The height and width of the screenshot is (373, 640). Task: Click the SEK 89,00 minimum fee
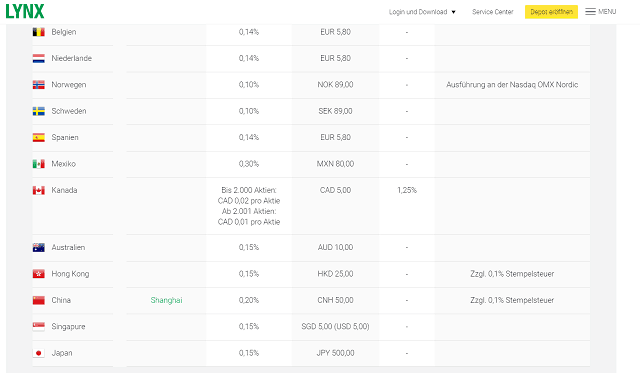click(336, 111)
